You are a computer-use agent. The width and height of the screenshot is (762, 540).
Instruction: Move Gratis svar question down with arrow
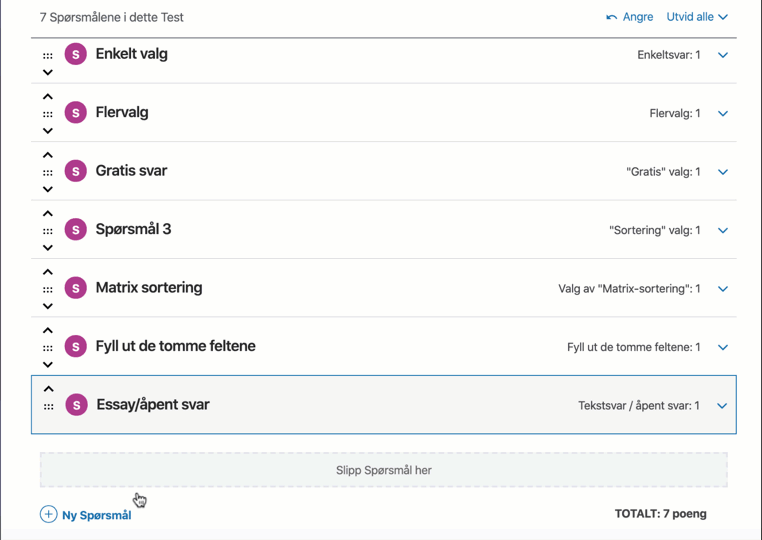tap(47, 189)
